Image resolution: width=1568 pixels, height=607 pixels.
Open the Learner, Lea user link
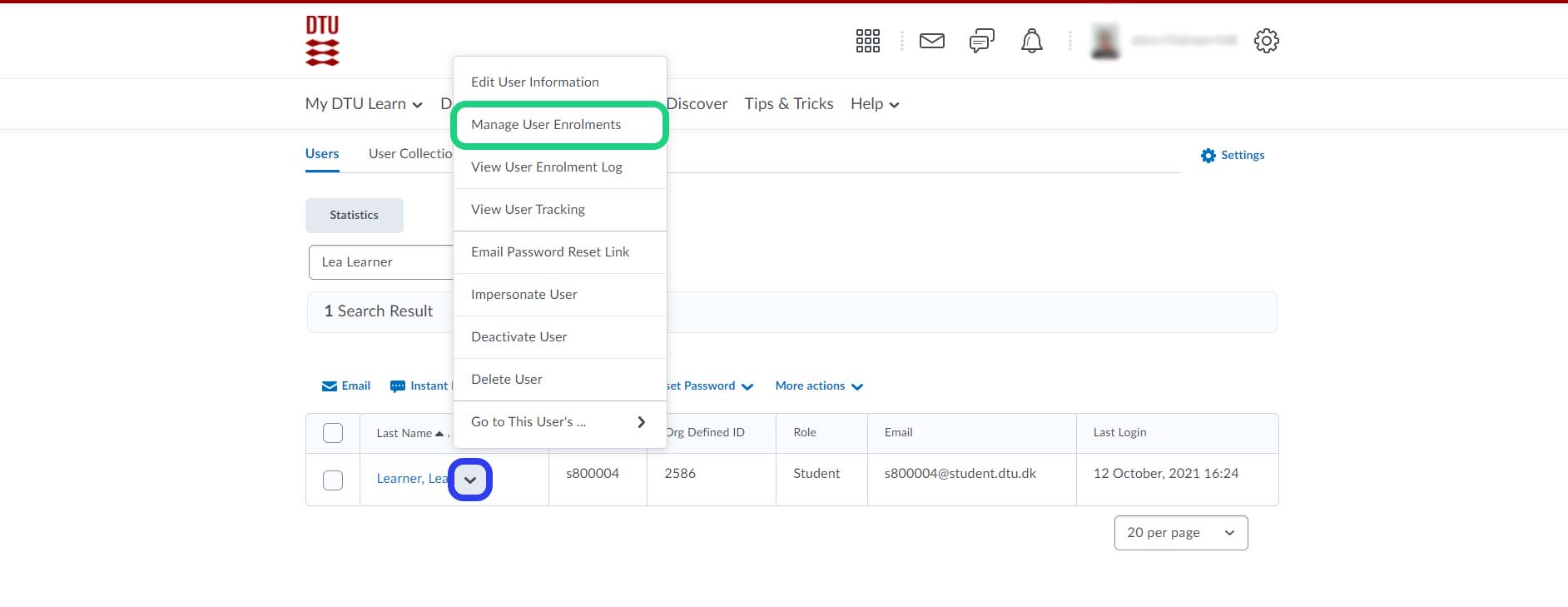(411, 479)
